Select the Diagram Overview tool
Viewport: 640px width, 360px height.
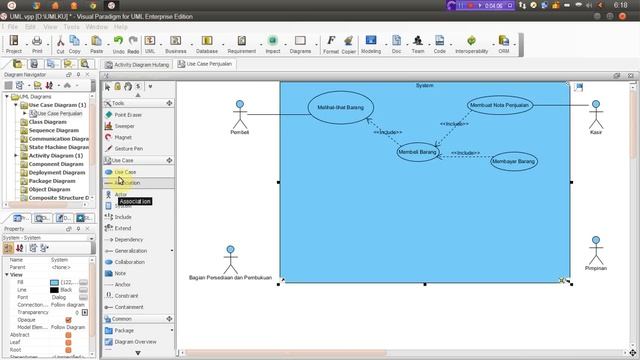click(138, 342)
